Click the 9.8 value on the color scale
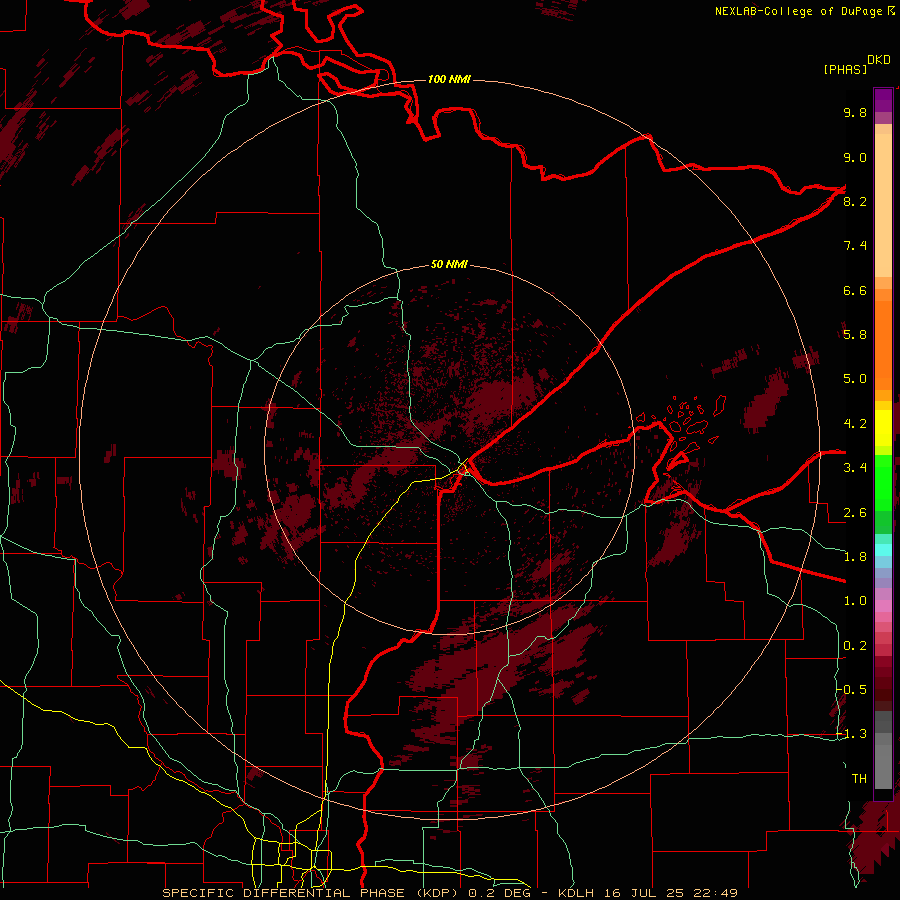This screenshot has width=900, height=900. (x=855, y=112)
